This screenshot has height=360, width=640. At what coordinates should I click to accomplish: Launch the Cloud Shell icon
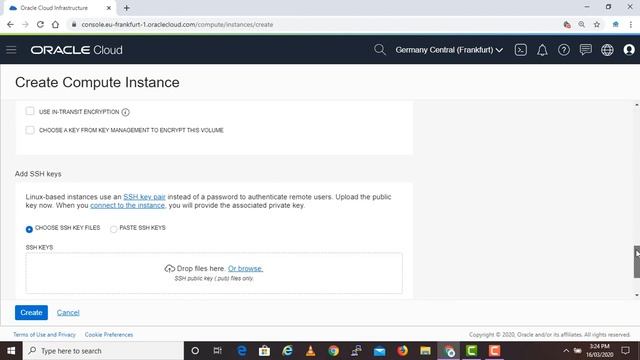coord(520,50)
